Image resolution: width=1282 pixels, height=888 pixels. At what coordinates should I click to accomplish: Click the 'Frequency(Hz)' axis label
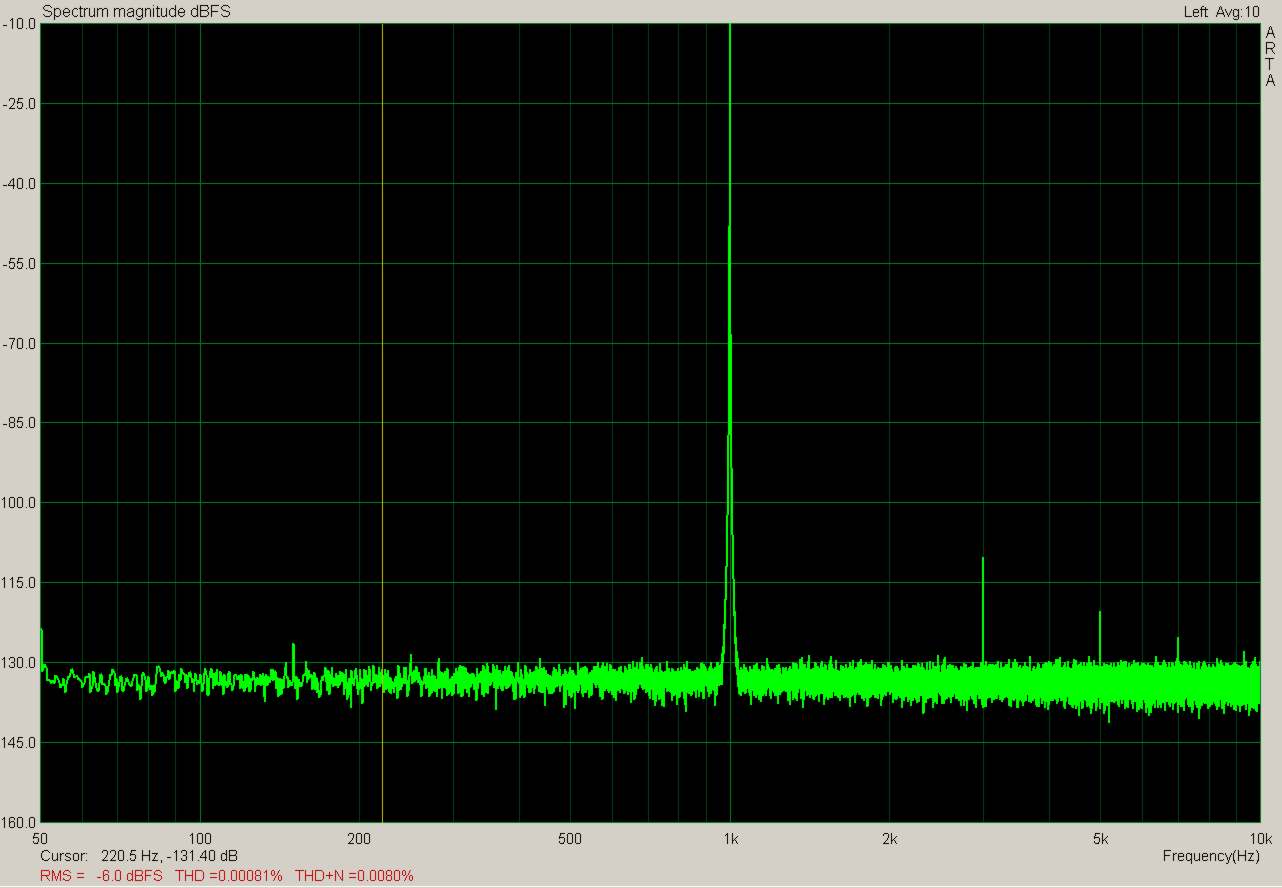tap(1211, 856)
